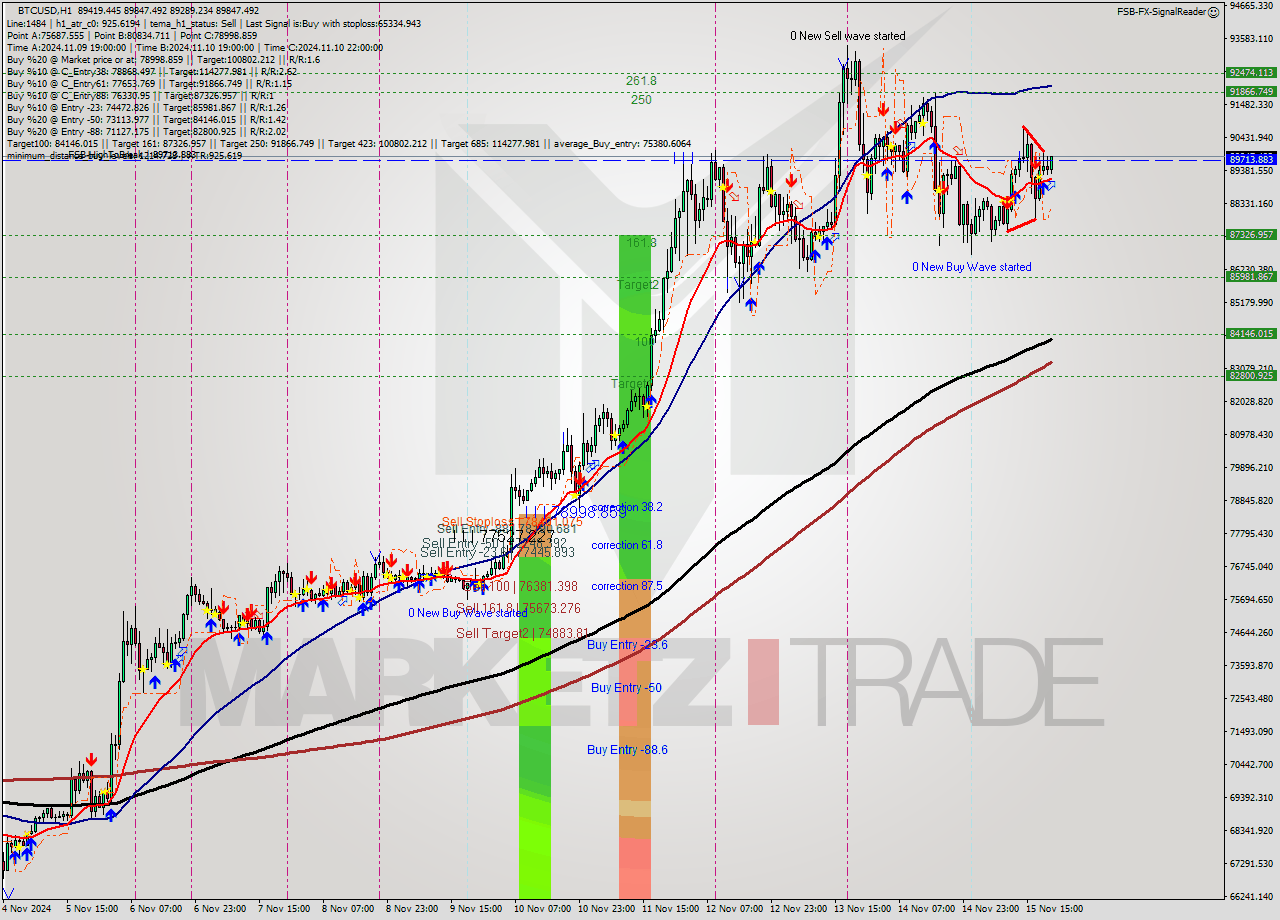This screenshot has height=920, width=1280.
Task: Select the green 84146.015 price tag
Action: pos(1251,334)
